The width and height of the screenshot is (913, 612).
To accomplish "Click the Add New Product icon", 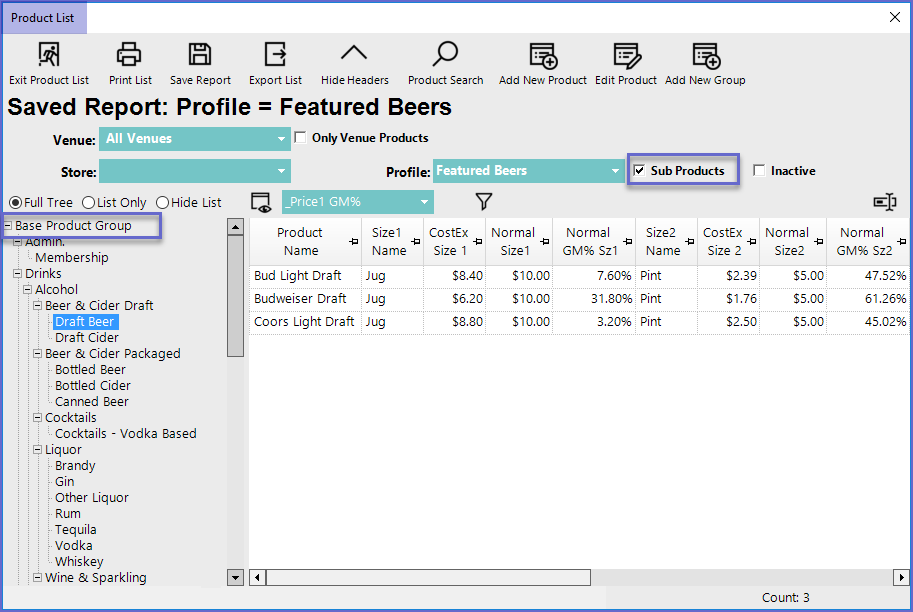I will coord(543,54).
